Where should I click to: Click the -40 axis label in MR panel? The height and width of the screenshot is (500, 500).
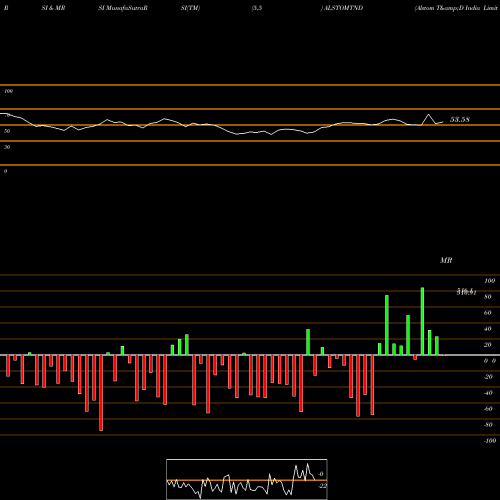[x=488, y=393]
